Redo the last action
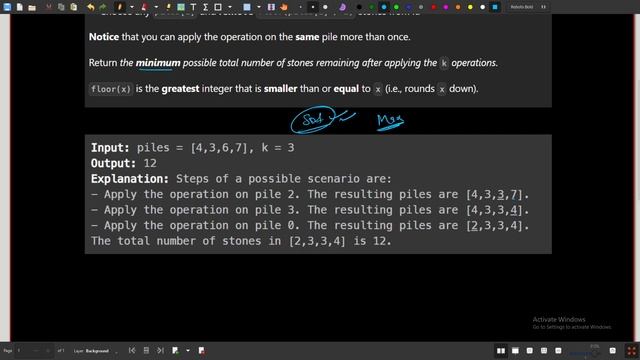The height and width of the screenshot is (360, 640). pos(103,7)
